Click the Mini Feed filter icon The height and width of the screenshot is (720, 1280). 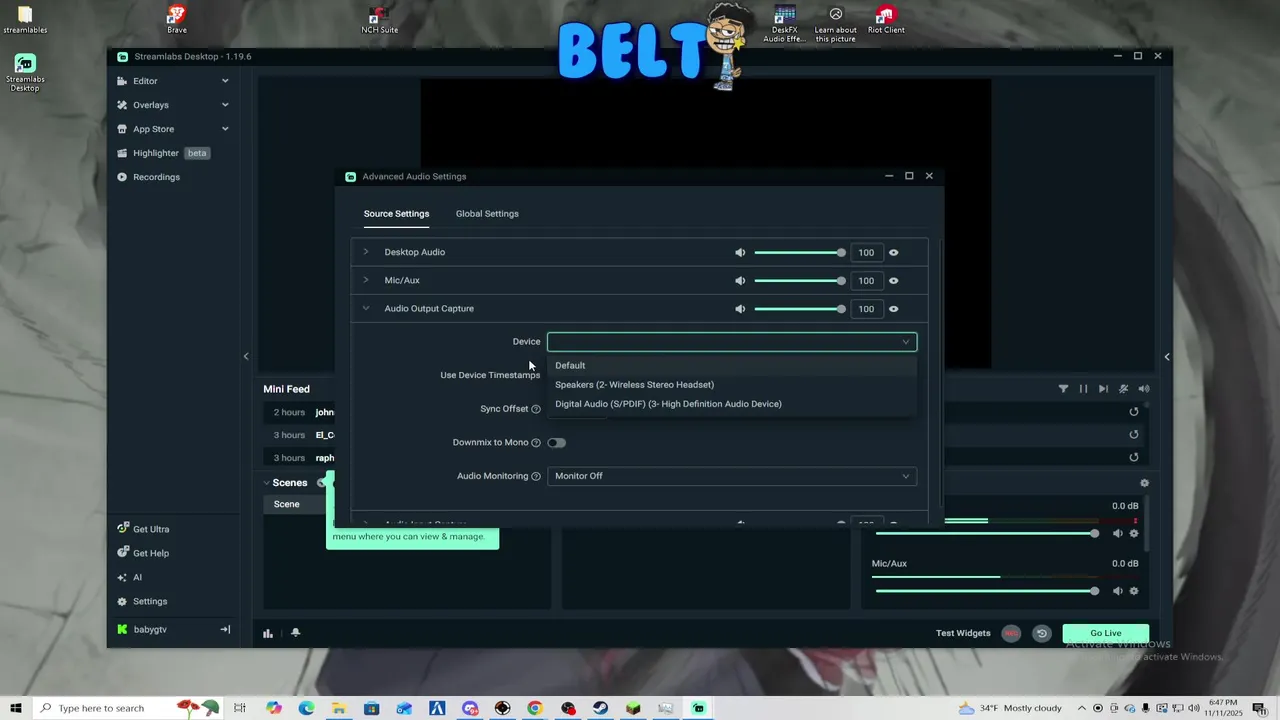tap(1063, 389)
